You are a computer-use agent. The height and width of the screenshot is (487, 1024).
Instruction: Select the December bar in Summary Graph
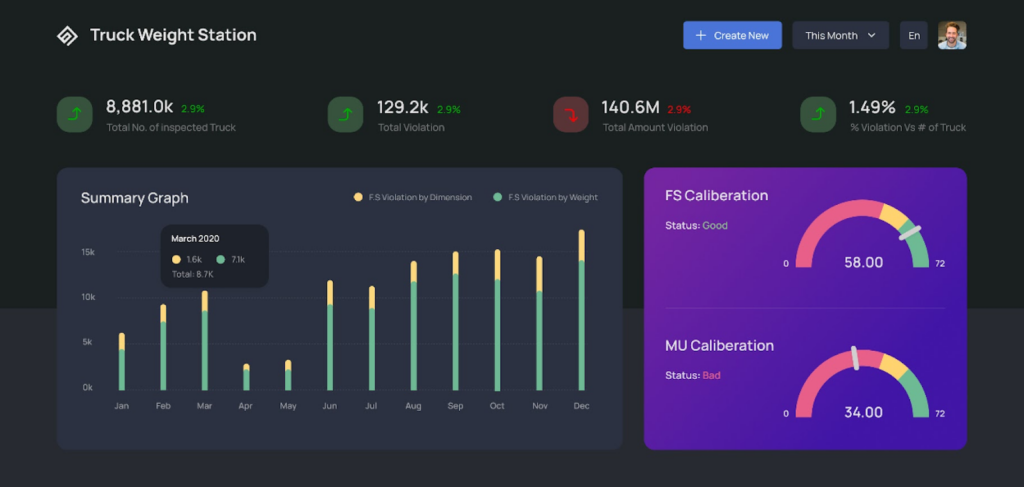click(581, 310)
